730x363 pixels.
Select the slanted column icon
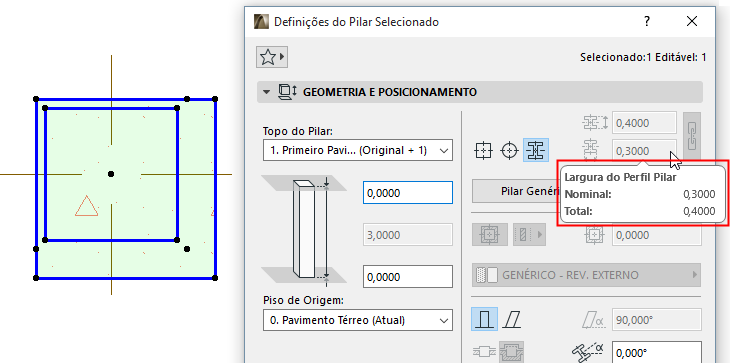[x=512, y=320]
